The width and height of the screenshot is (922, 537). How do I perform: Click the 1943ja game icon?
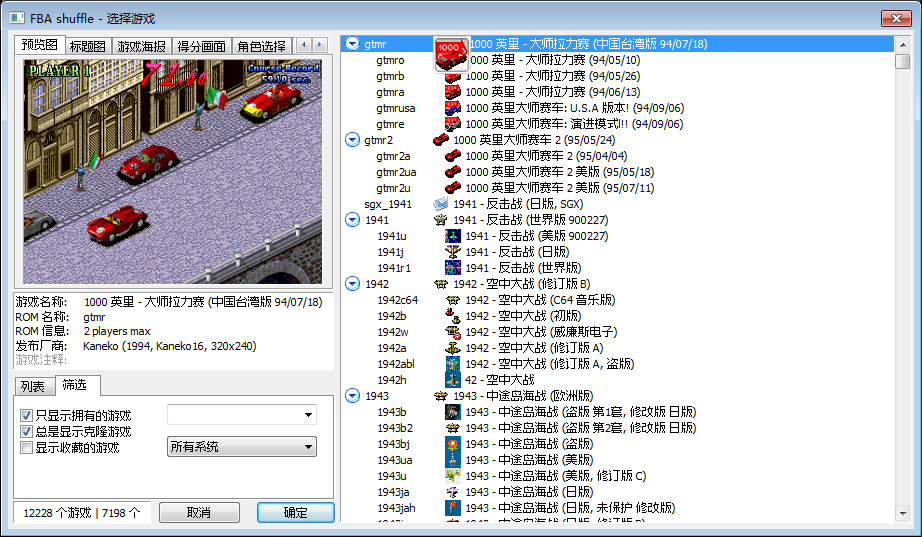click(x=452, y=492)
